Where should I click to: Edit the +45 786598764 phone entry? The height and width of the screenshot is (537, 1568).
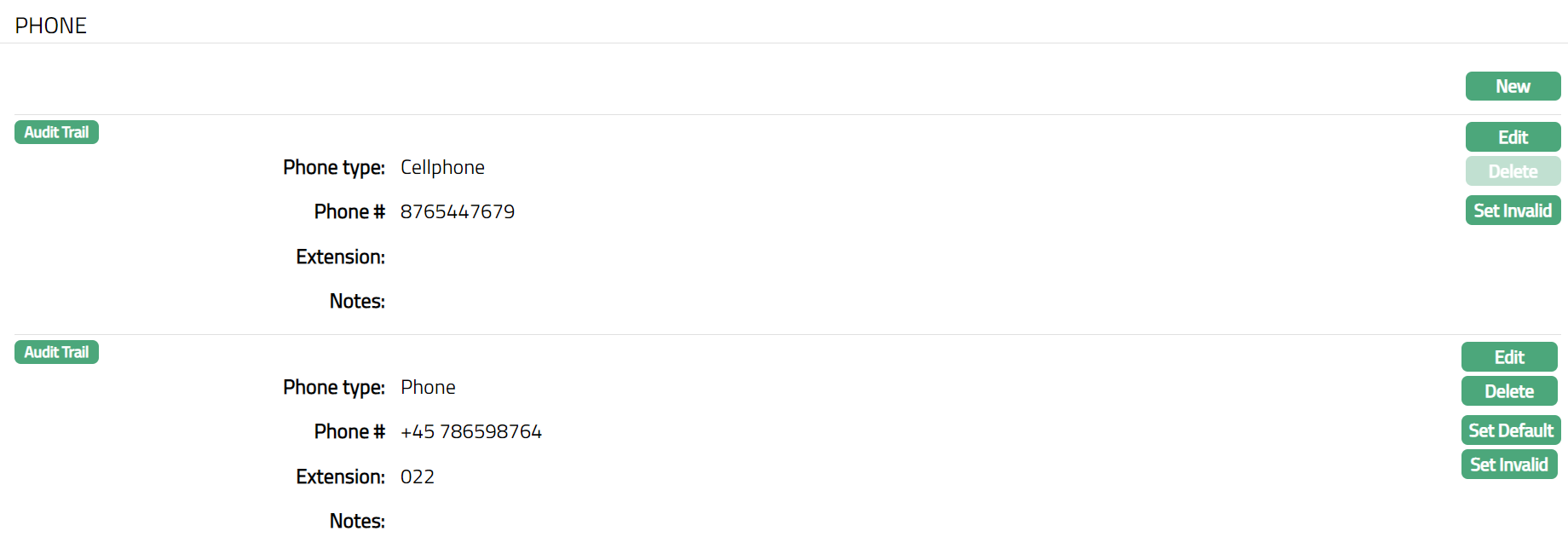tap(1509, 357)
